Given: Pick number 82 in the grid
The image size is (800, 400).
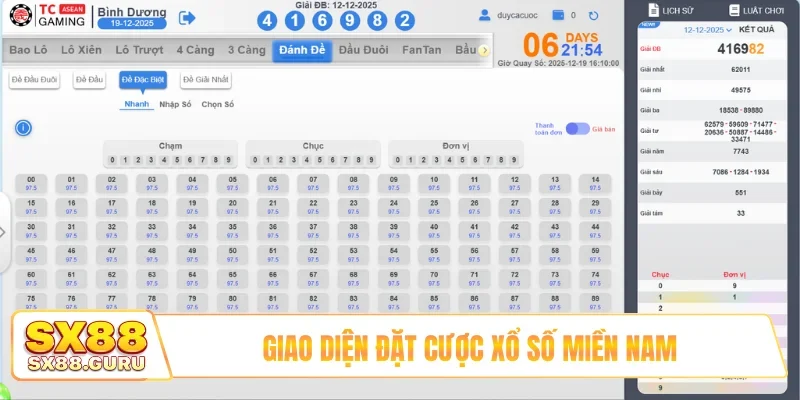Looking at the screenshot, I should (x=313, y=302).
